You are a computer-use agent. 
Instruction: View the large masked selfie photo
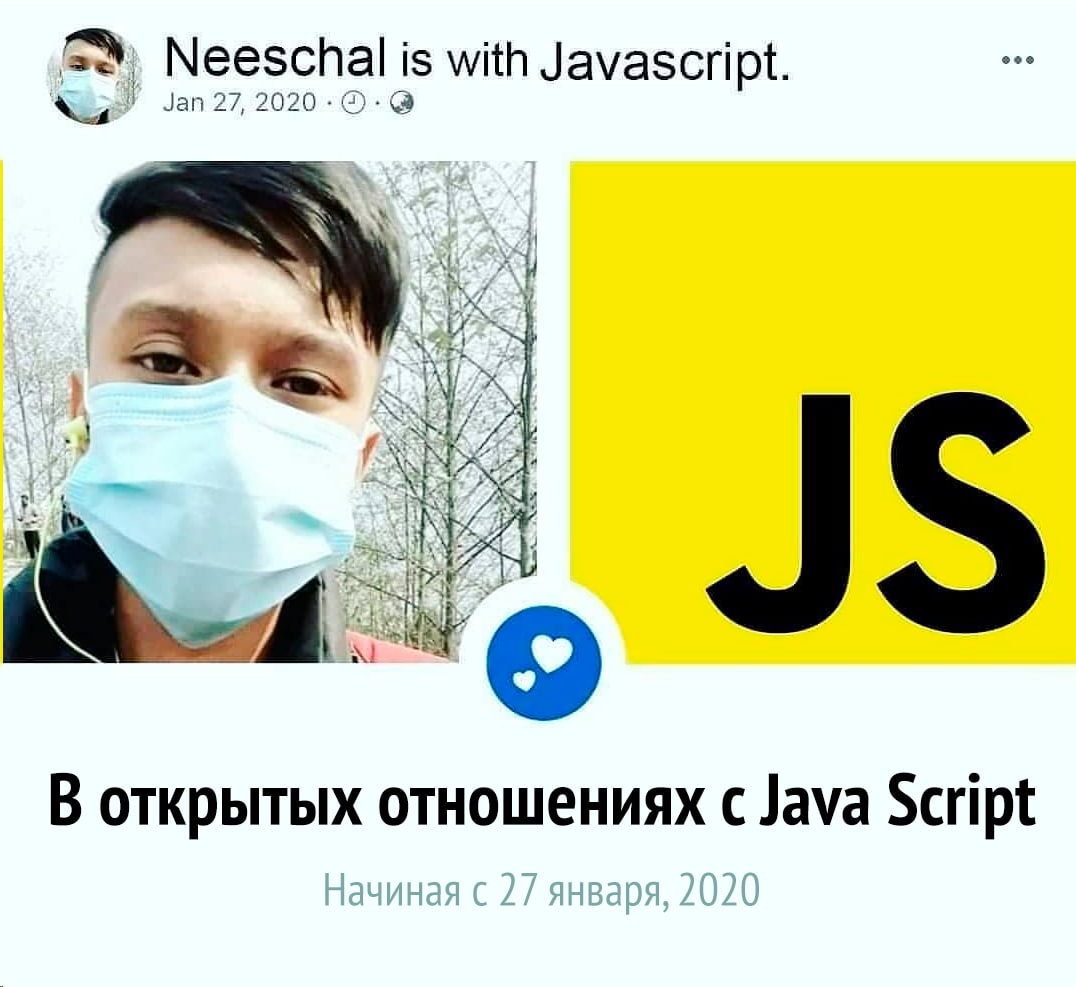(270, 412)
